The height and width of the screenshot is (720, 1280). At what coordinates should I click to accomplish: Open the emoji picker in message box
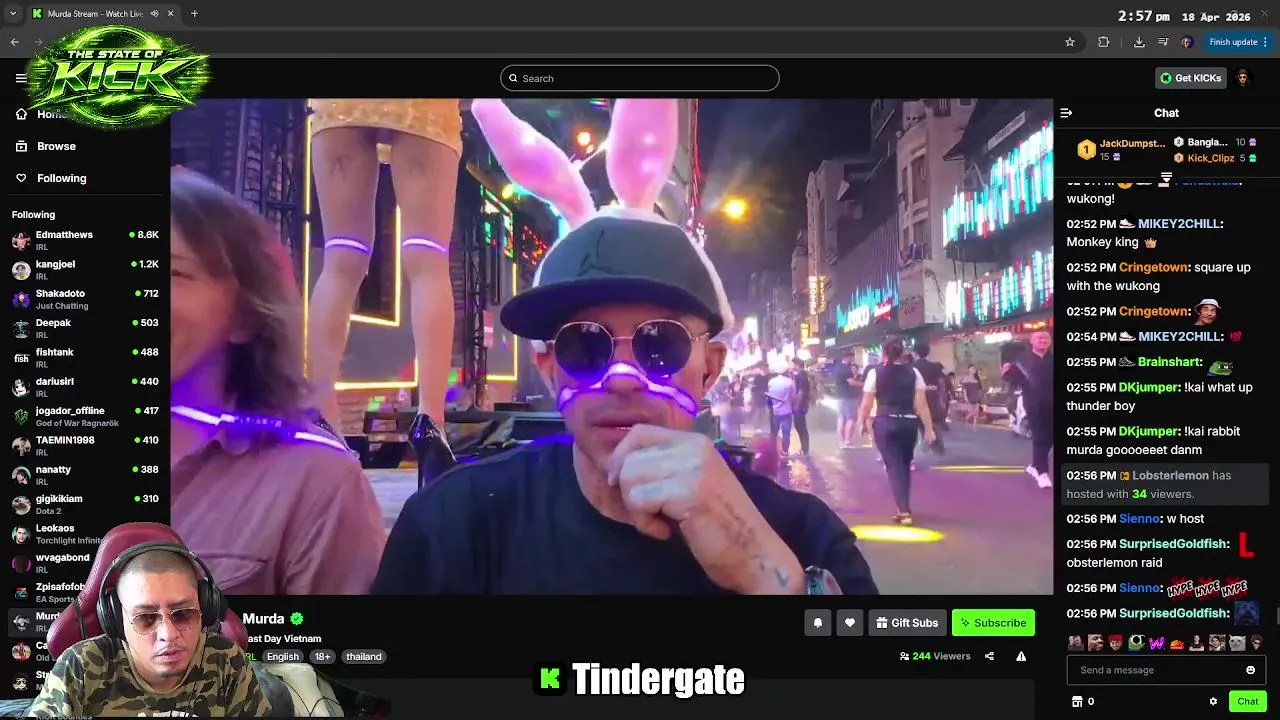coord(1250,670)
